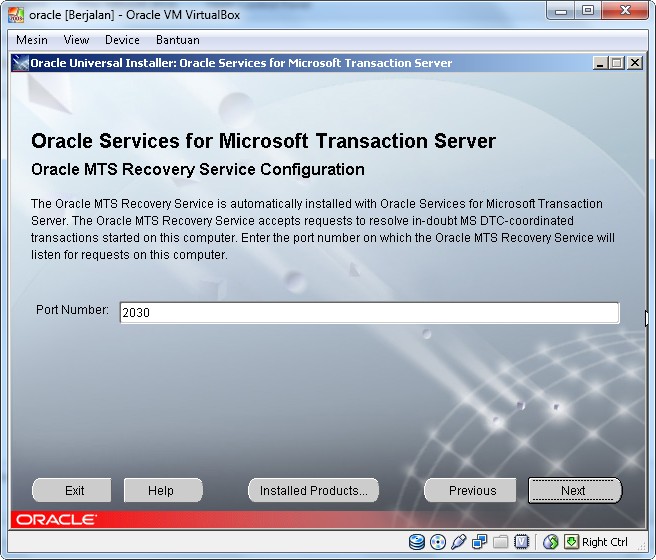The width and height of the screenshot is (656, 560).
Task: Open Installed Products dialog
Action: (x=313, y=490)
